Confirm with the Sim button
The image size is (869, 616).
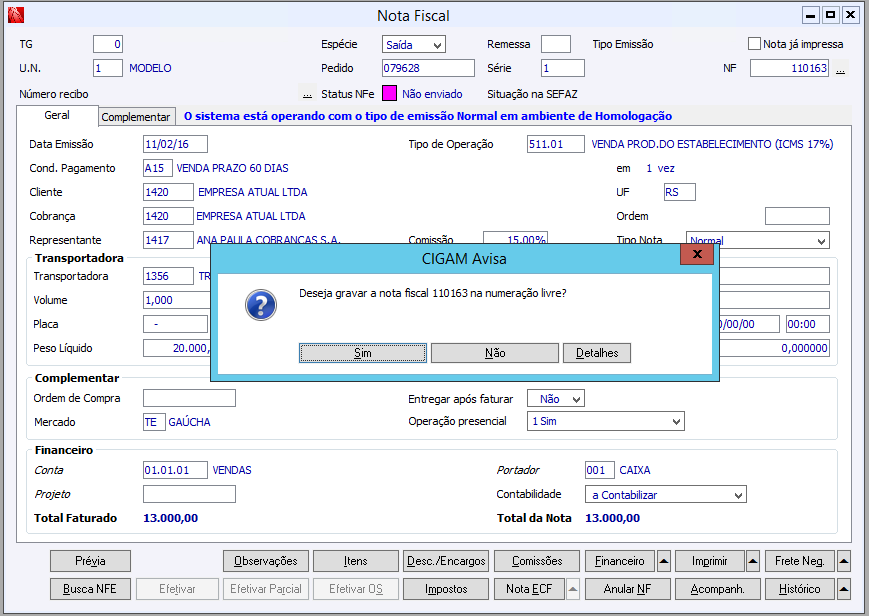pyautogui.click(x=363, y=353)
